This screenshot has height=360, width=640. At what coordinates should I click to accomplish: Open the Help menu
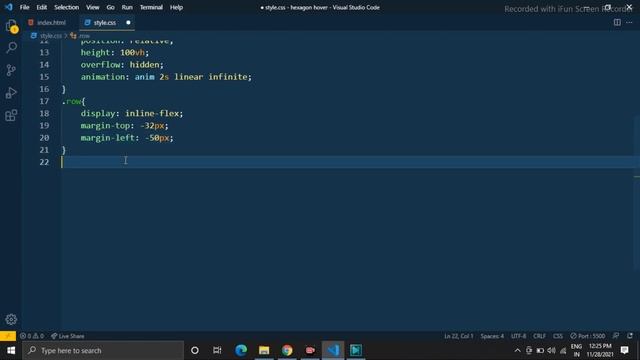coord(176,7)
